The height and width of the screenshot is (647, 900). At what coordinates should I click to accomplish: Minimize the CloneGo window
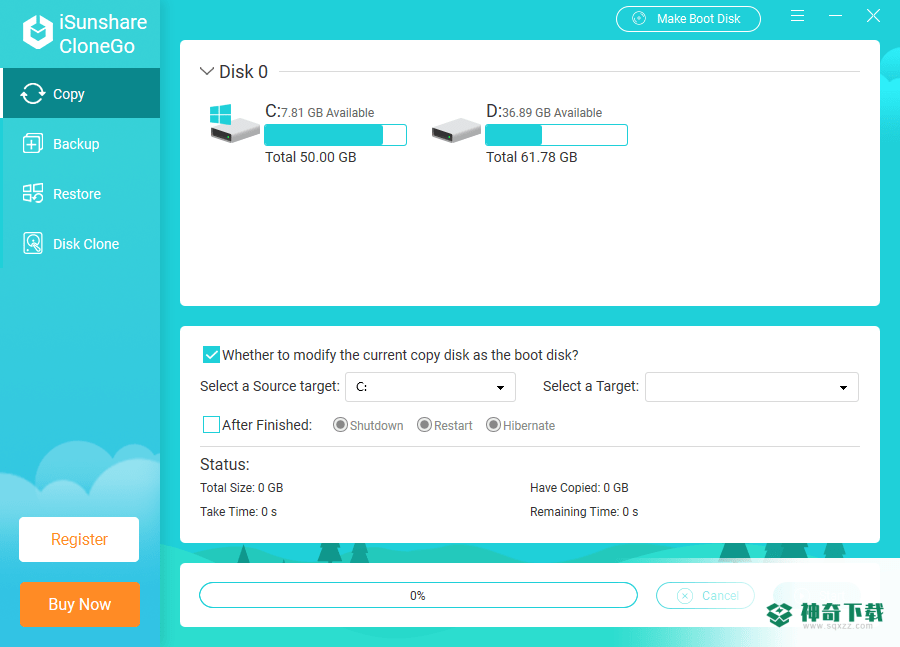point(836,16)
